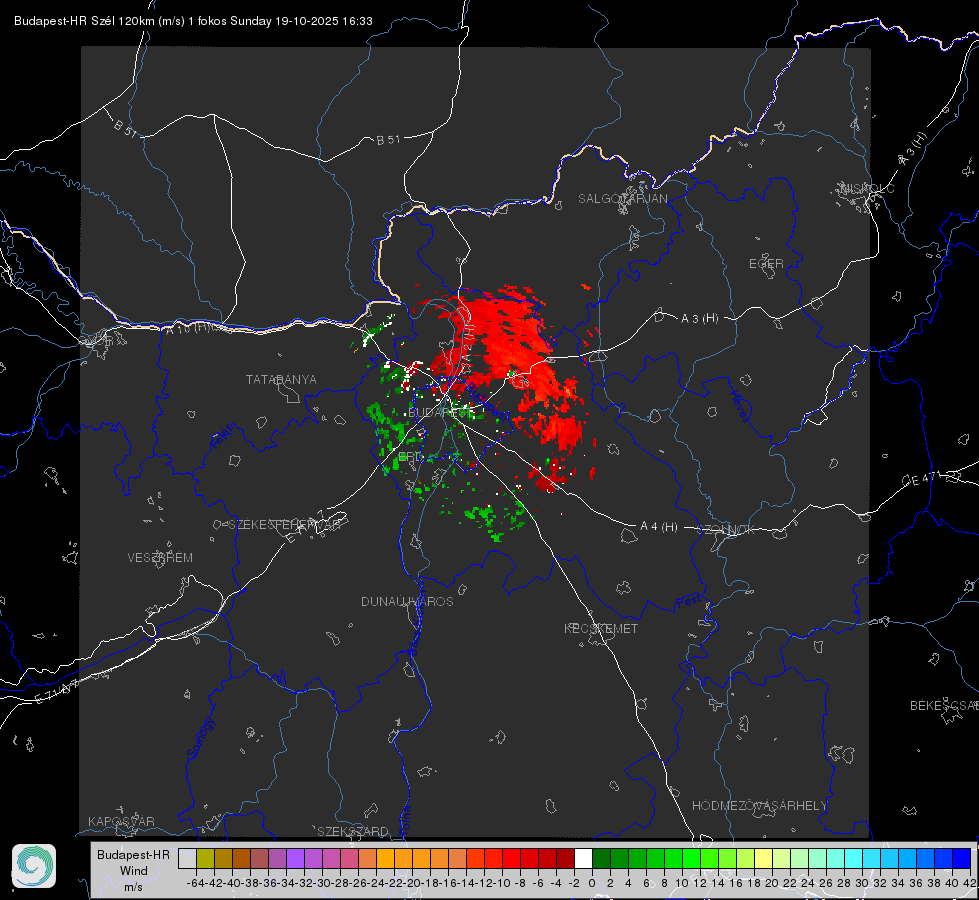Click the 20 value on the legend scale

click(772, 883)
